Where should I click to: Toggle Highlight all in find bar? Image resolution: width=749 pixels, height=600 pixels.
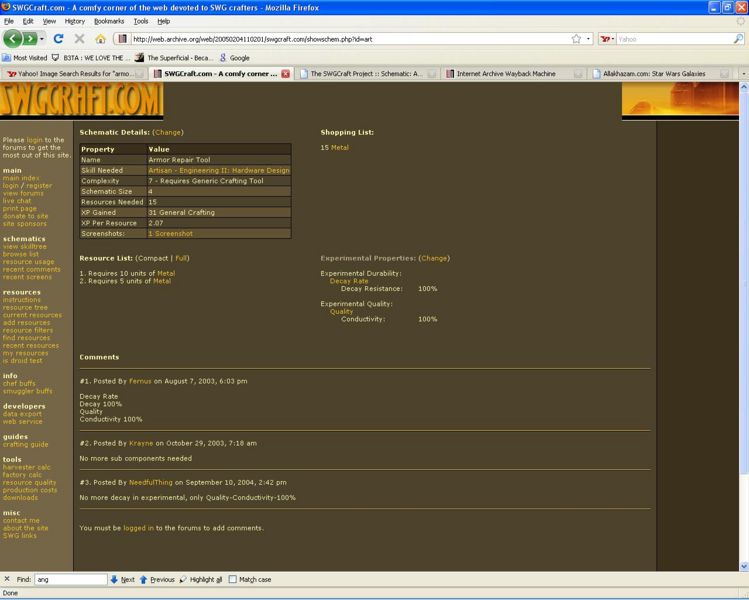(200, 579)
